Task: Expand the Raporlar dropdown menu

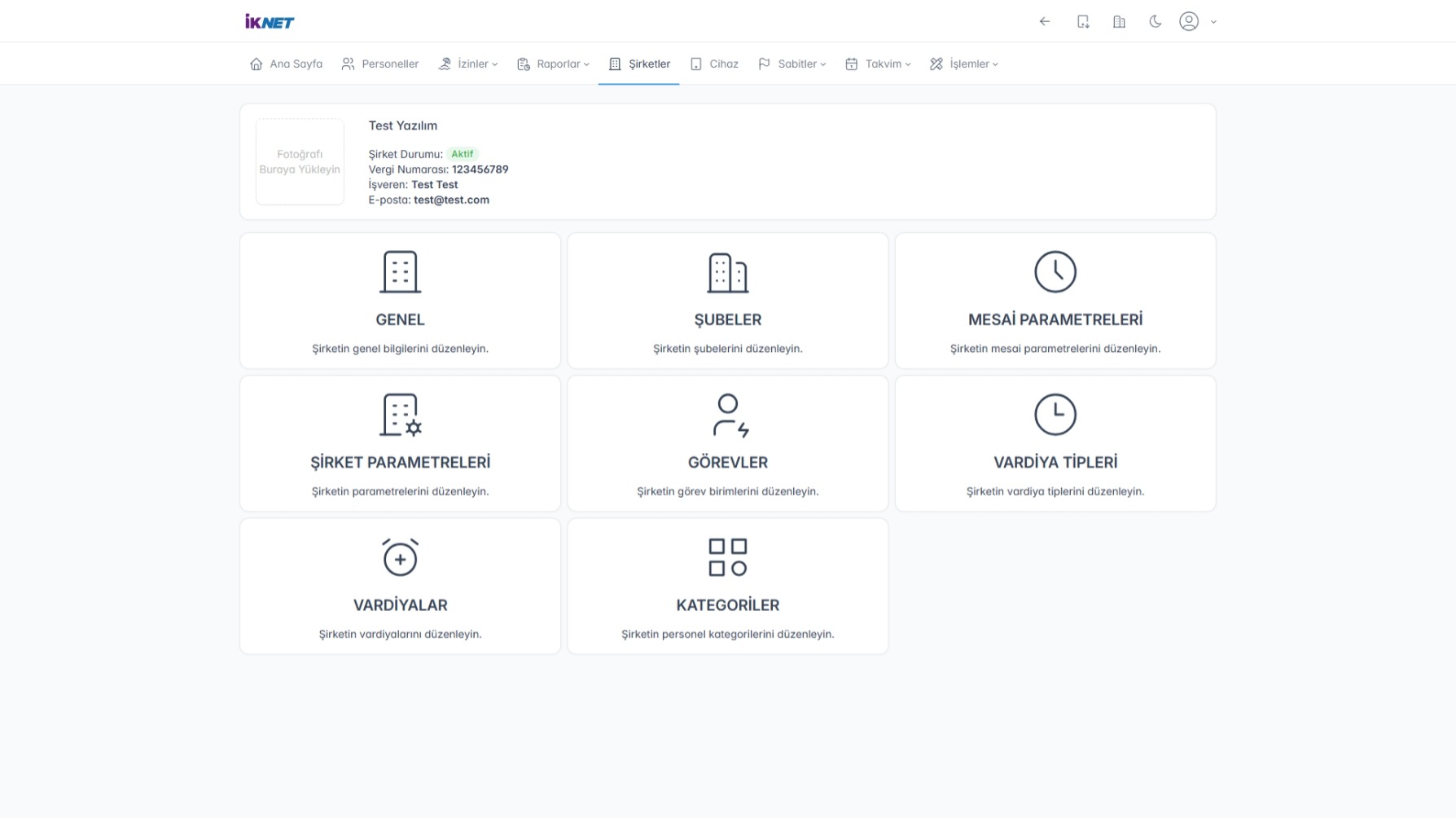Action: pyautogui.click(x=553, y=64)
